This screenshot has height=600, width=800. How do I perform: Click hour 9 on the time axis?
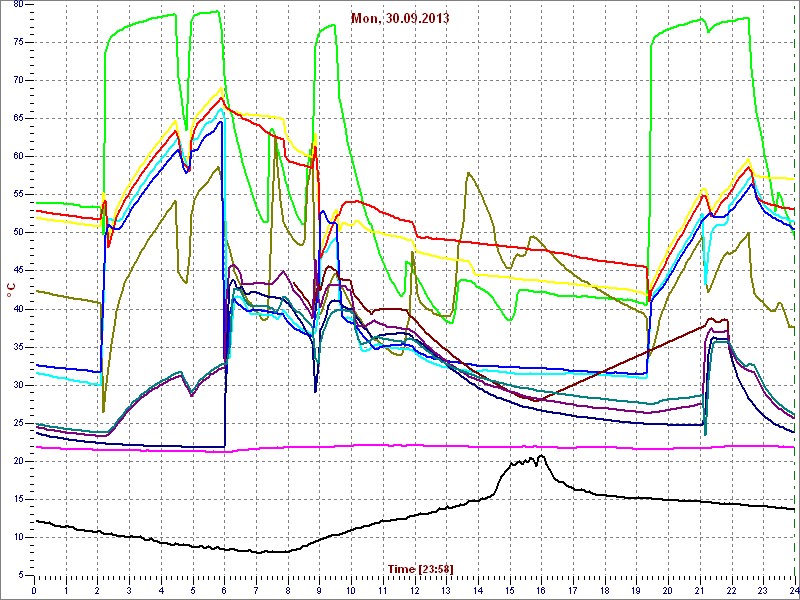click(x=319, y=590)
